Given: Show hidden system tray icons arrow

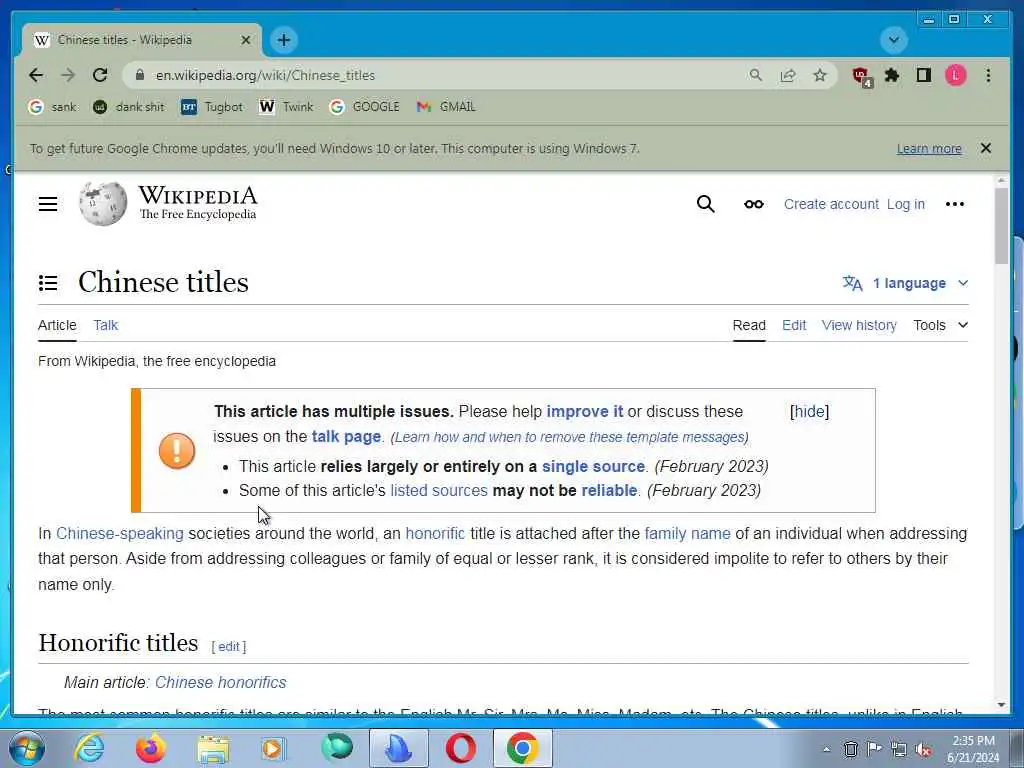Looking at the screenshot, I should 826,749.
